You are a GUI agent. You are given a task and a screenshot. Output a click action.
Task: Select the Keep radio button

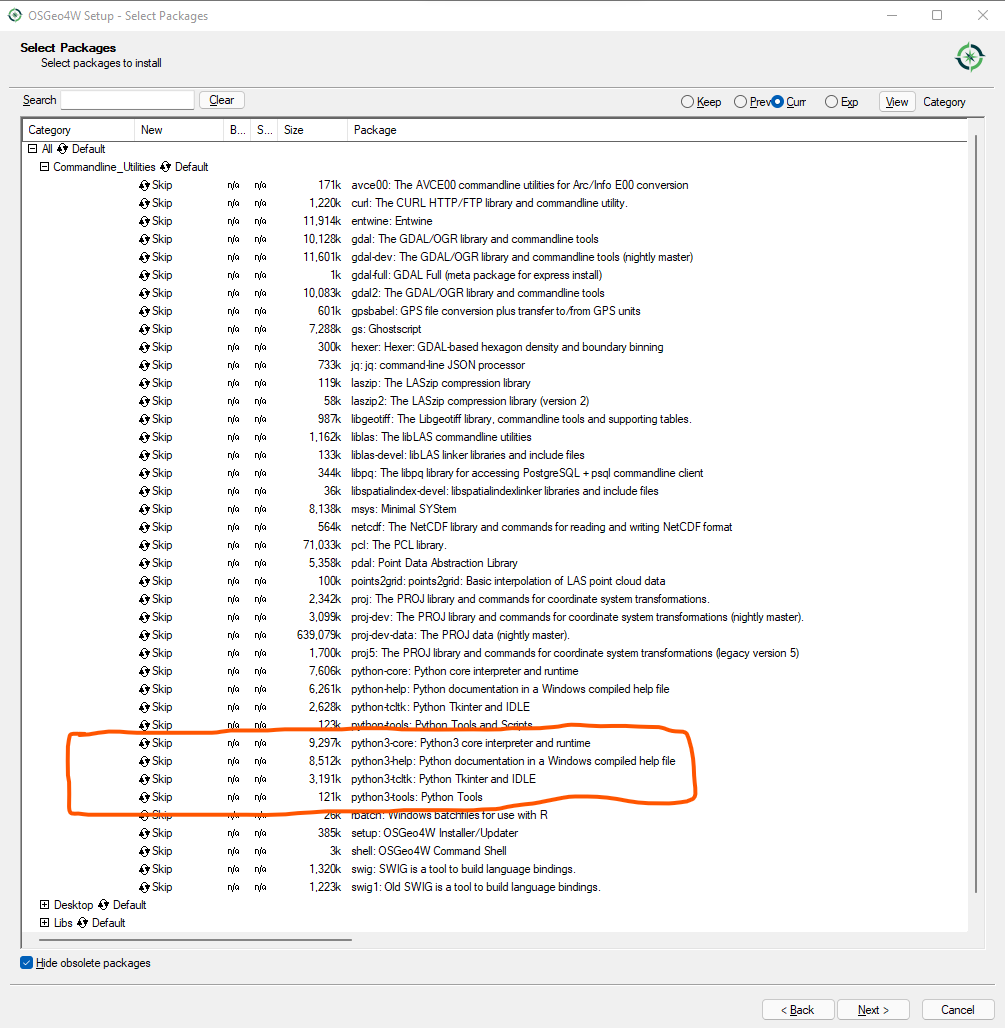(x=687, y=102)
